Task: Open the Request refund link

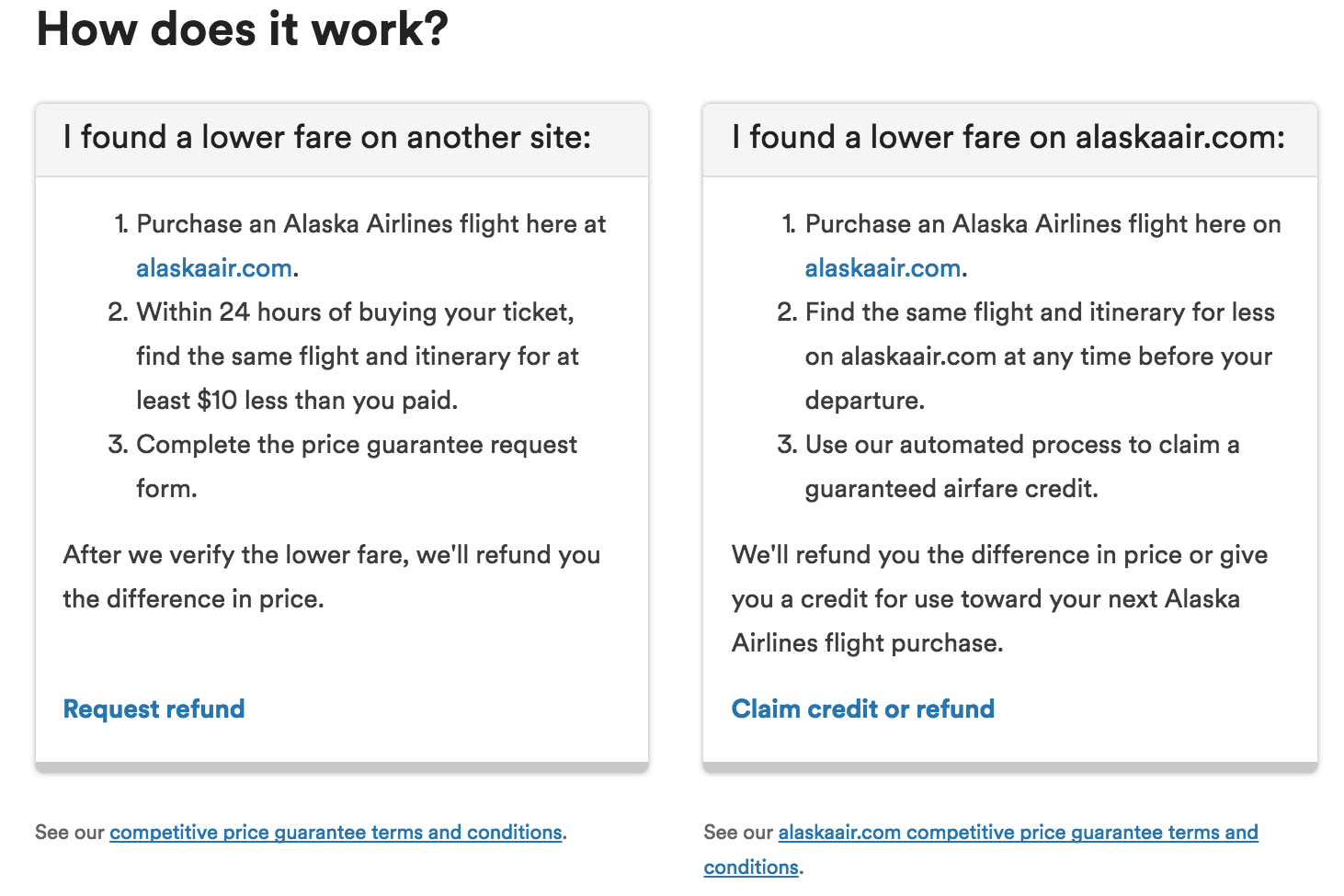Action: [x=154, y=709]
